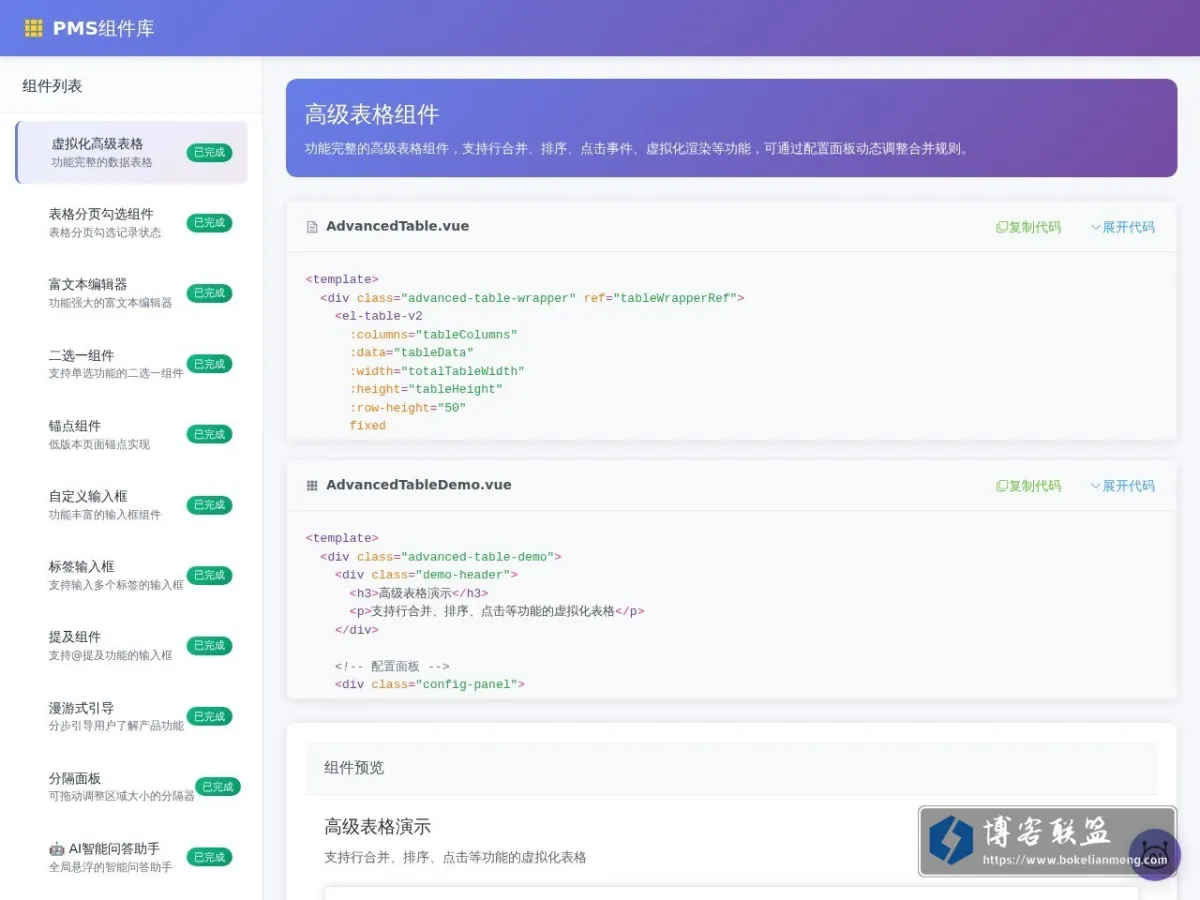
Task: Copy code of AdvancedTableDemo.vue
Action: click(1028, 486)
